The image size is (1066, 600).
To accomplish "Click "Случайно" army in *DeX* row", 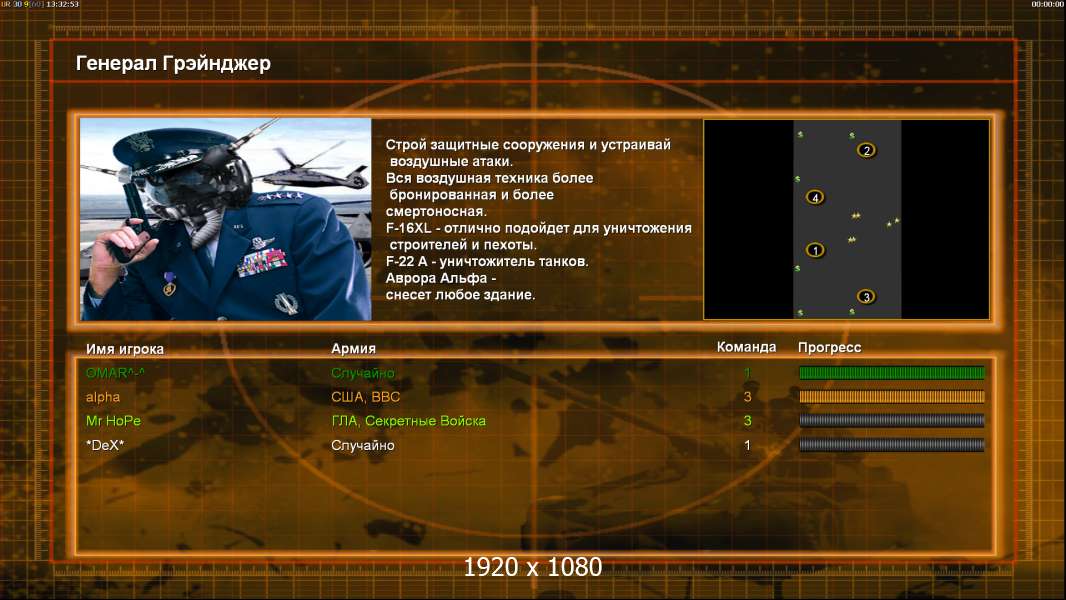I will click(x=362, y=445).
